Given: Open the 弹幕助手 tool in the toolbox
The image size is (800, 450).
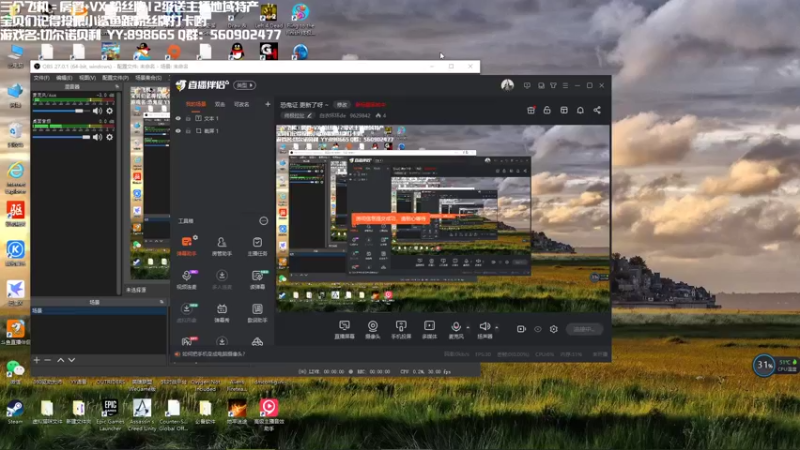Looking at the screenshot, I should click(x=187, y=245).
